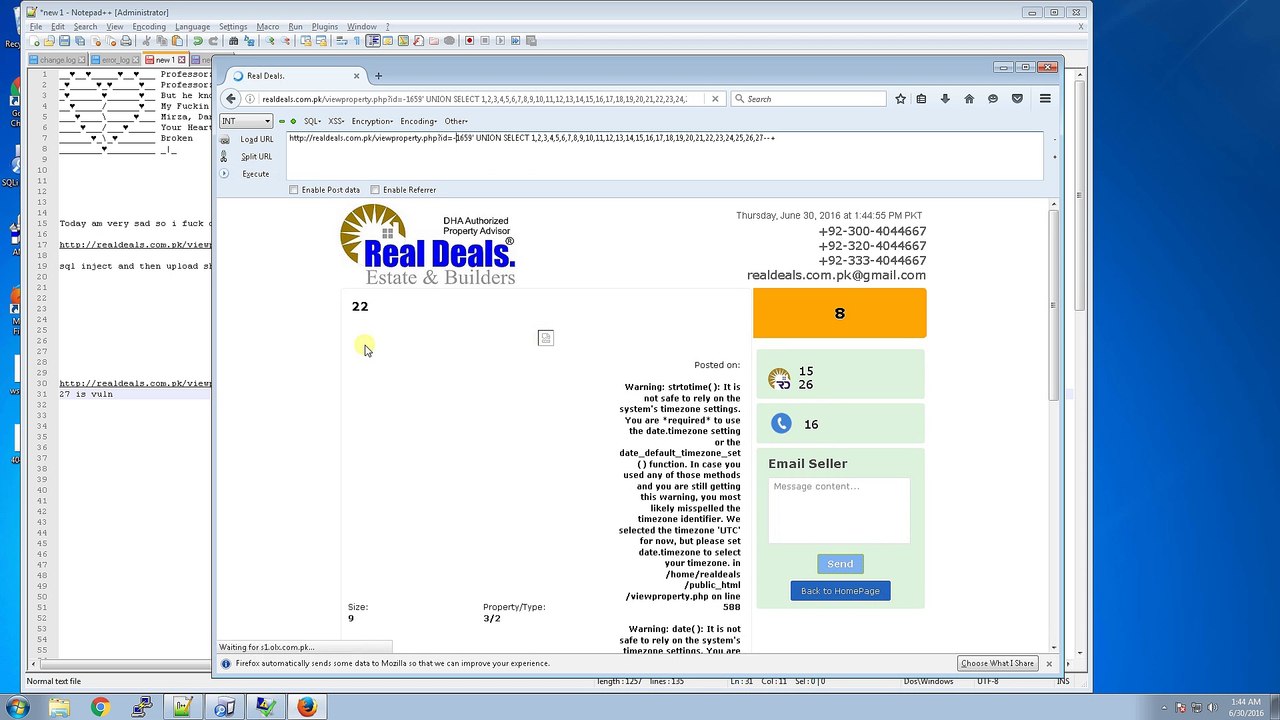
Task: Click Notepad++ Print toolbar icon
Action: point(126,41)
